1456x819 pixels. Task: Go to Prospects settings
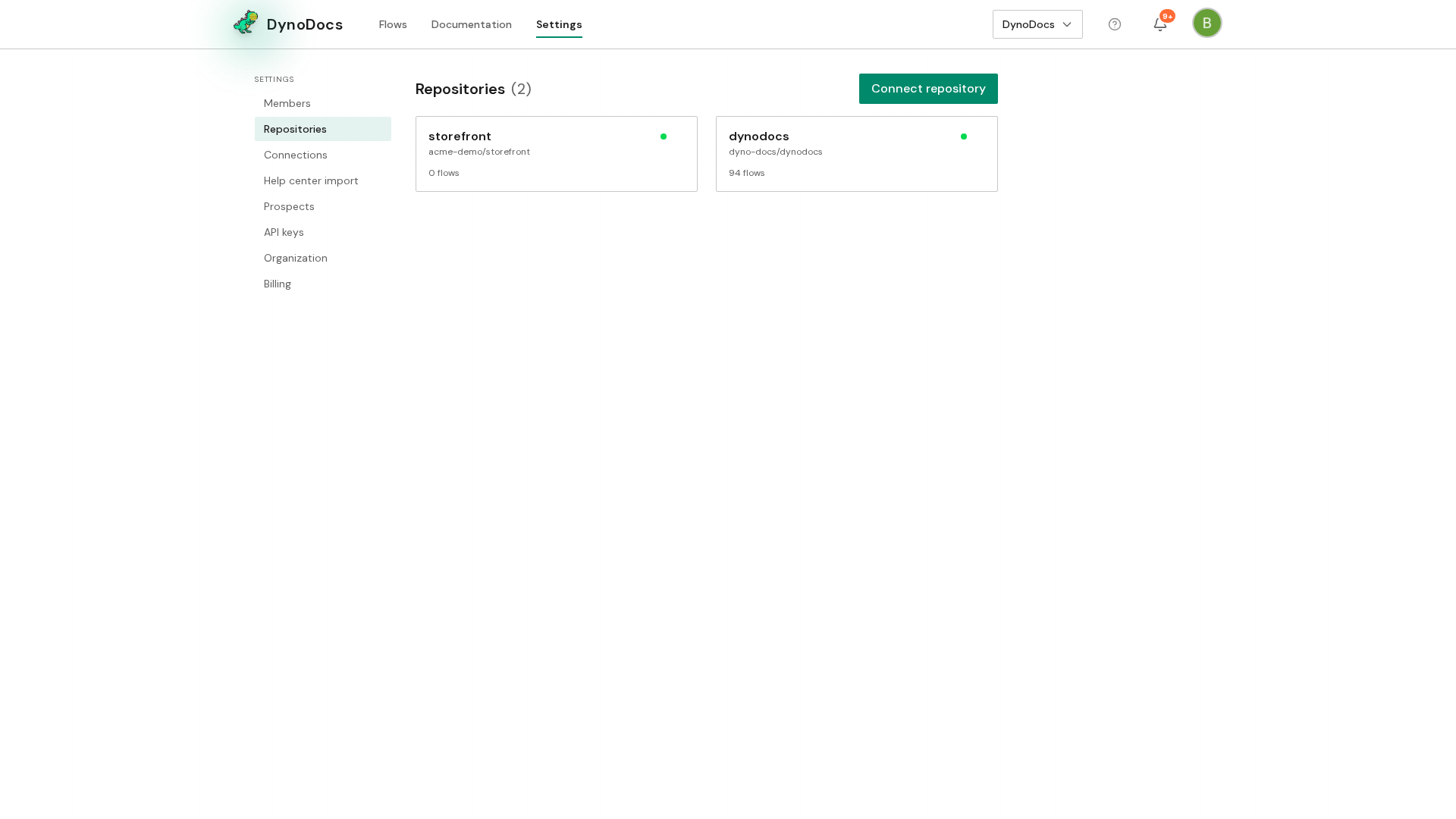point(323,206)
